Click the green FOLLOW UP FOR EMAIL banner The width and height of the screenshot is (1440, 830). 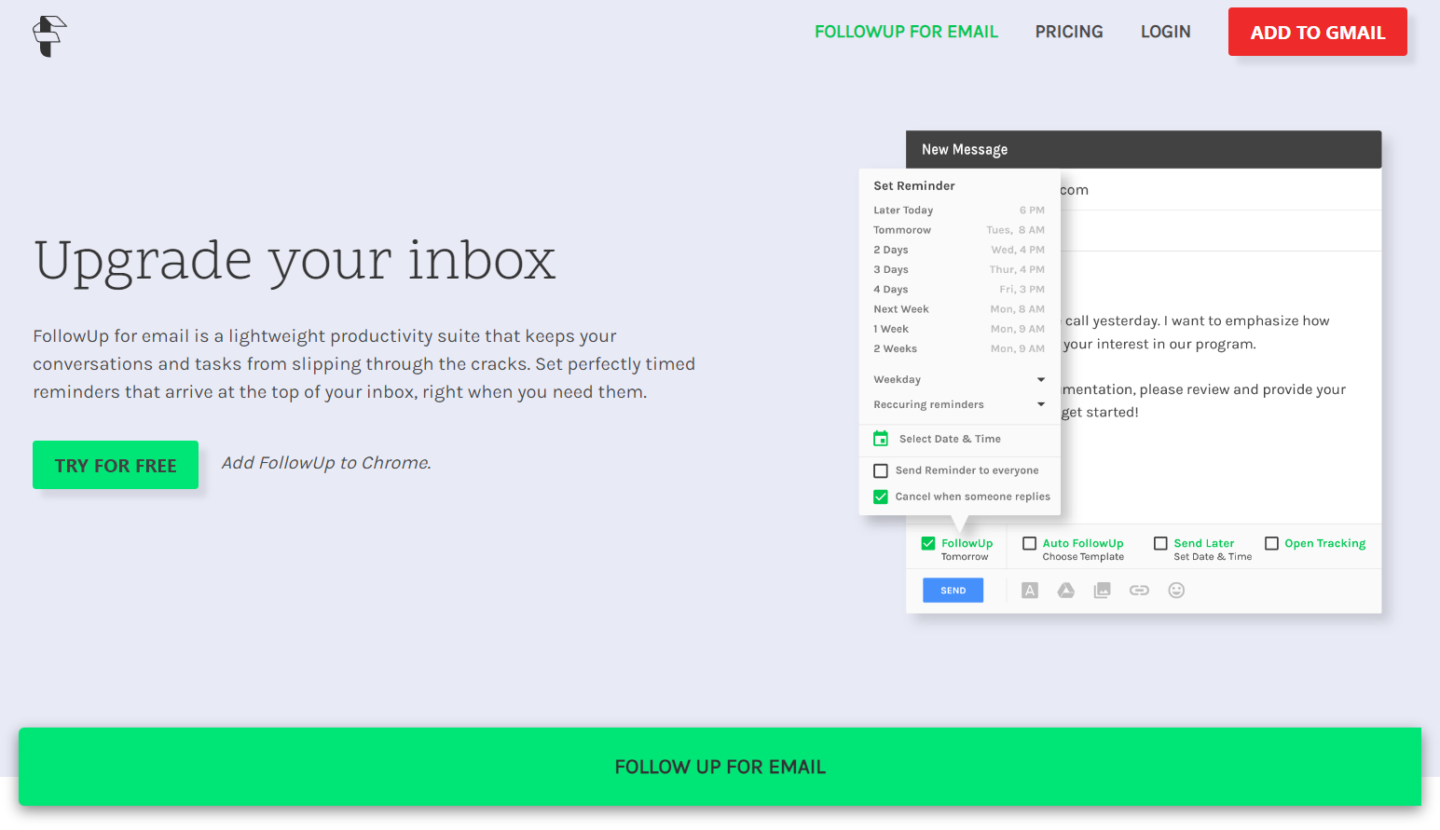pos(720,766)
